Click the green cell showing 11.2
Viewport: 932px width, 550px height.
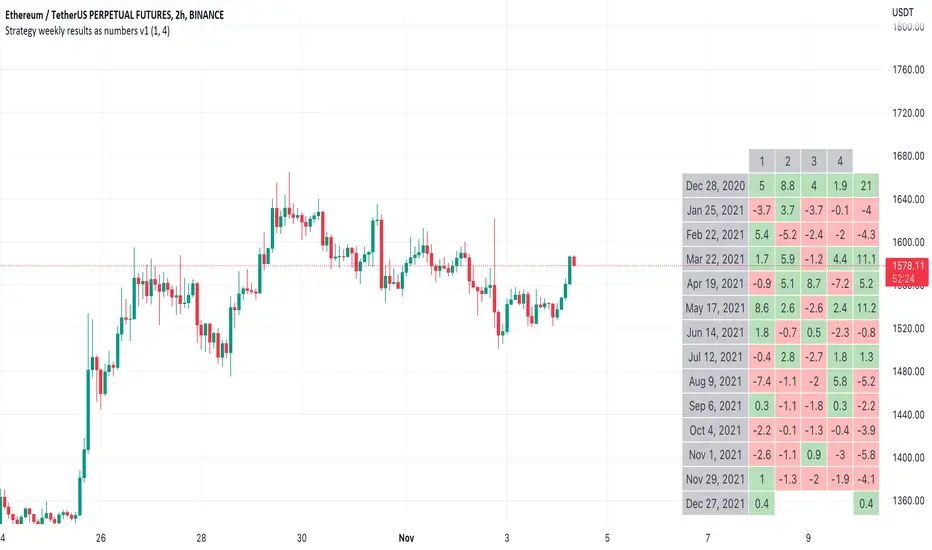[x=867, y=308]
